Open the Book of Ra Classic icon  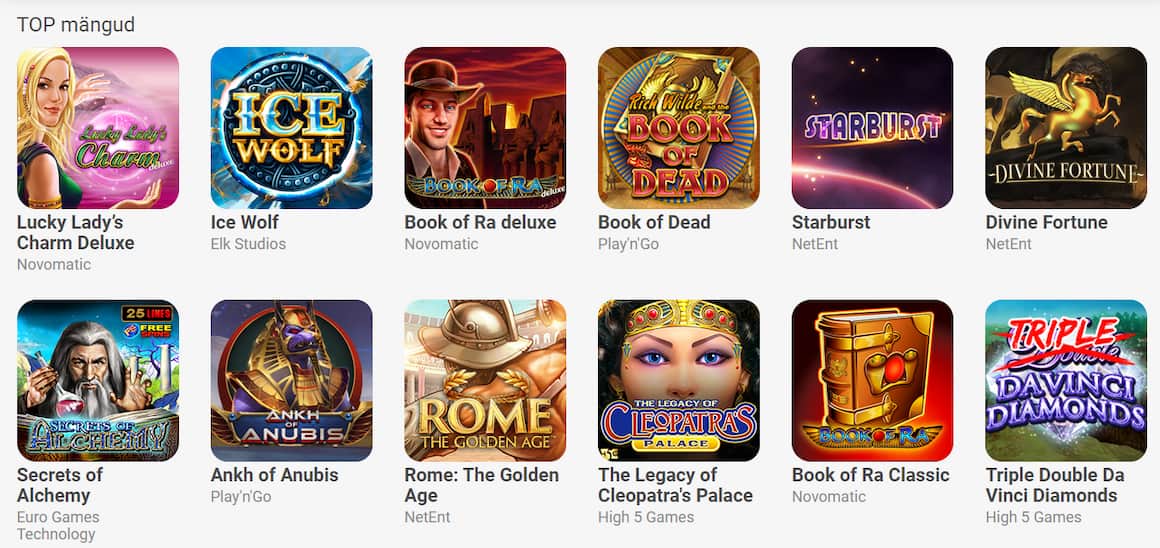[873, 380]
